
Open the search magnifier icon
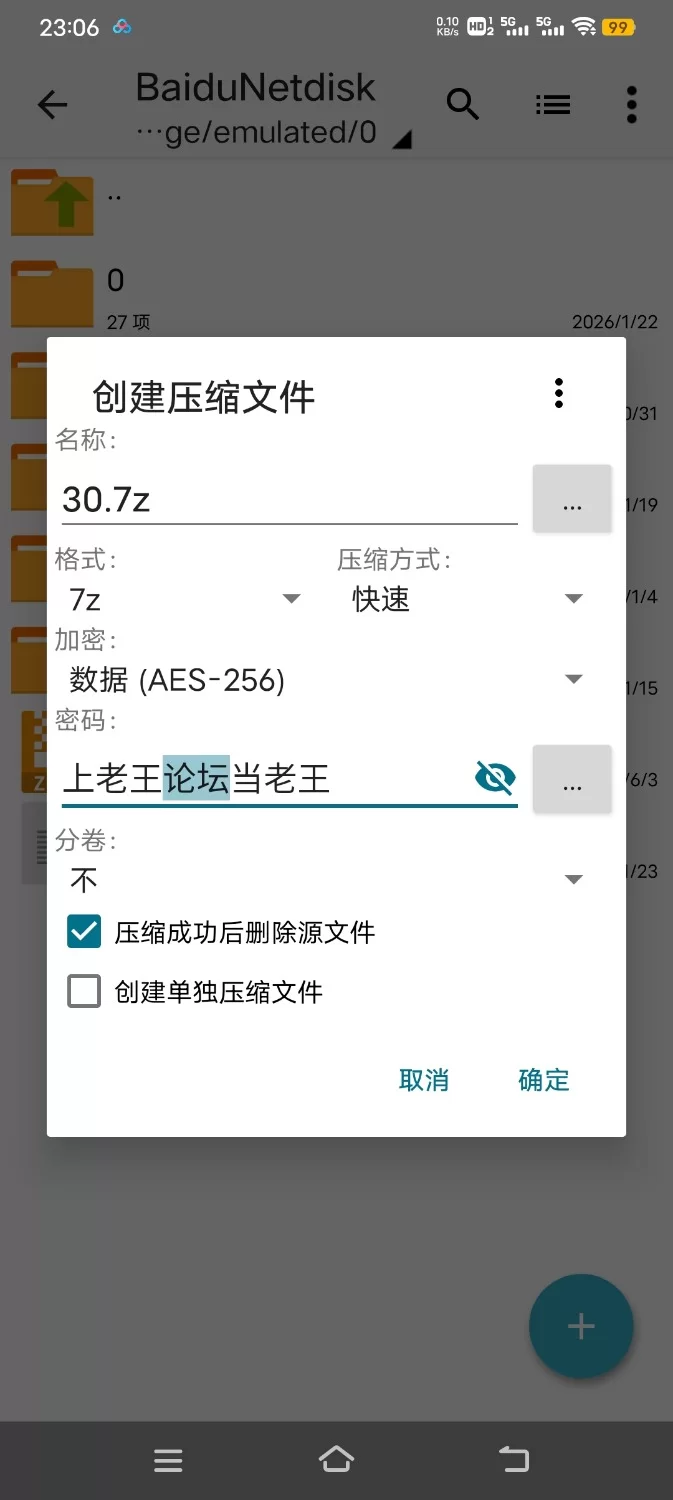click(462, 104)
